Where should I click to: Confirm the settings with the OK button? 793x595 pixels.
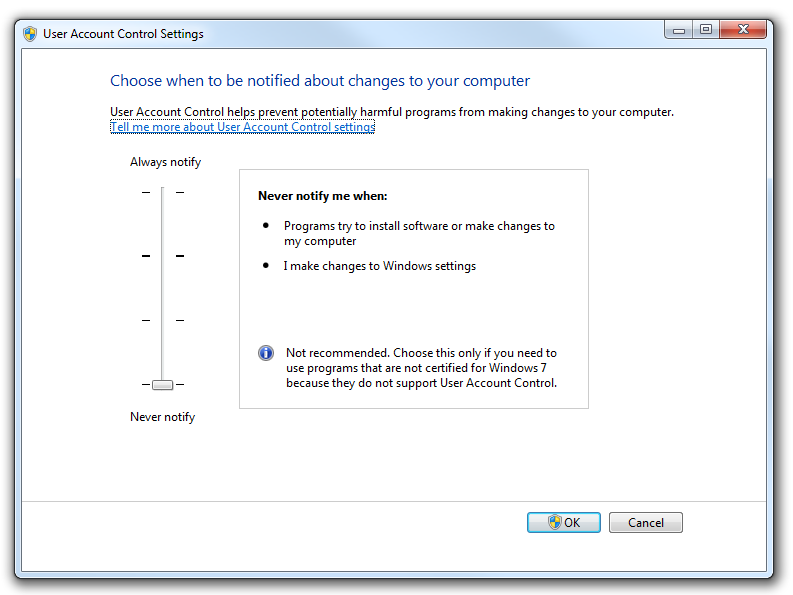pos(564,522)
